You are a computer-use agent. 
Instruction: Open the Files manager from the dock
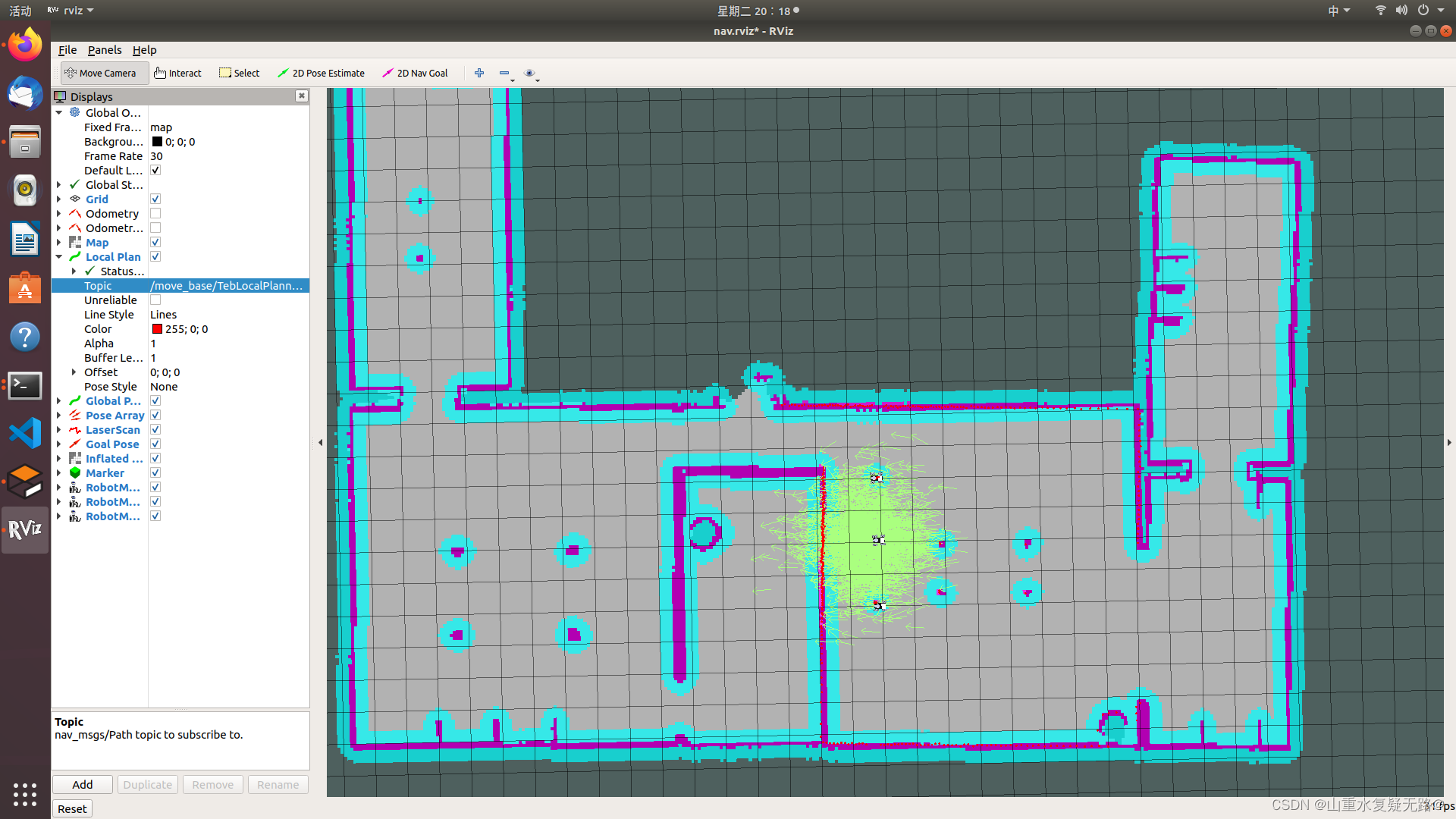25,142
